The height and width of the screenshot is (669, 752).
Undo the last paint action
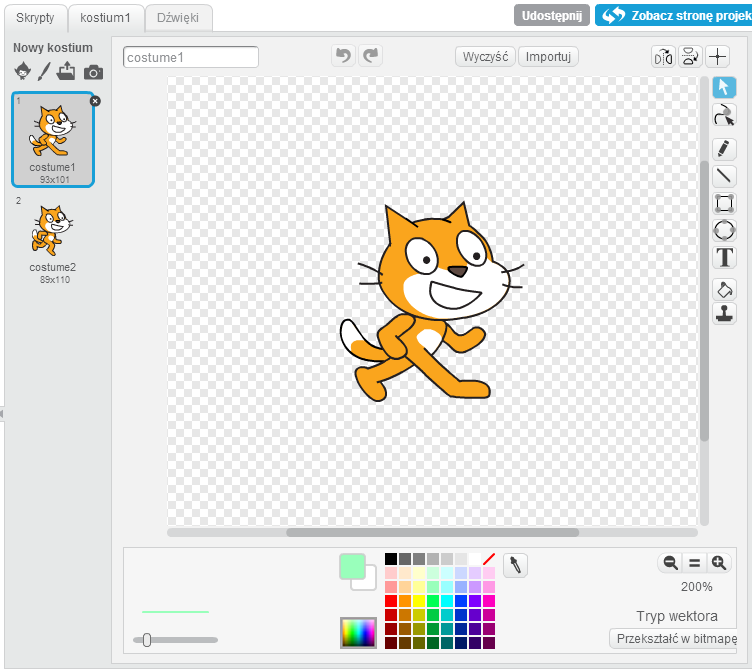343,56
